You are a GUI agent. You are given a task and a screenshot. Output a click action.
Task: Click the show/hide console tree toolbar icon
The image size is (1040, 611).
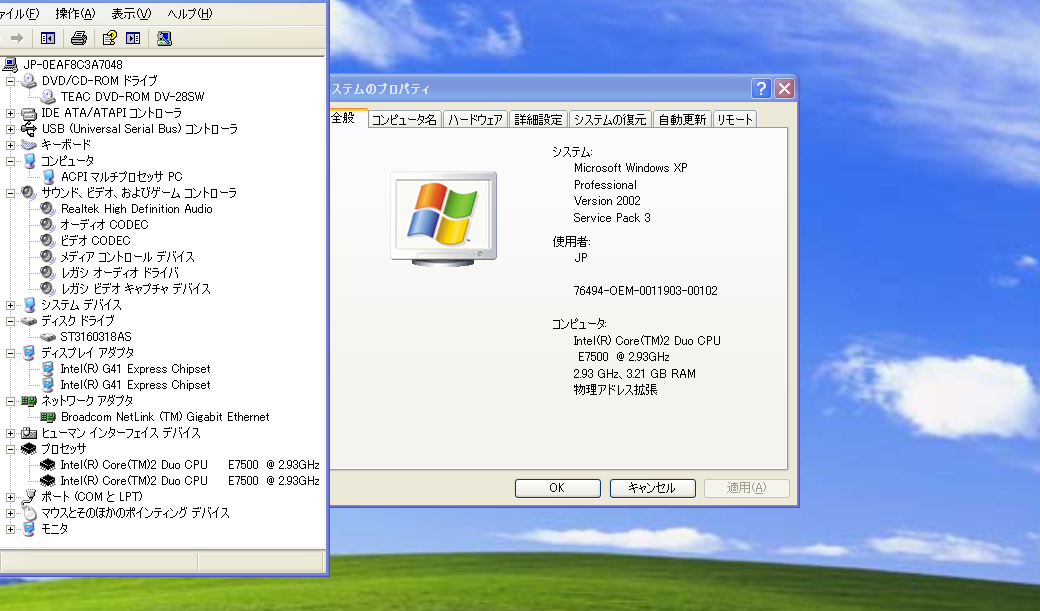tap(47, 37)
